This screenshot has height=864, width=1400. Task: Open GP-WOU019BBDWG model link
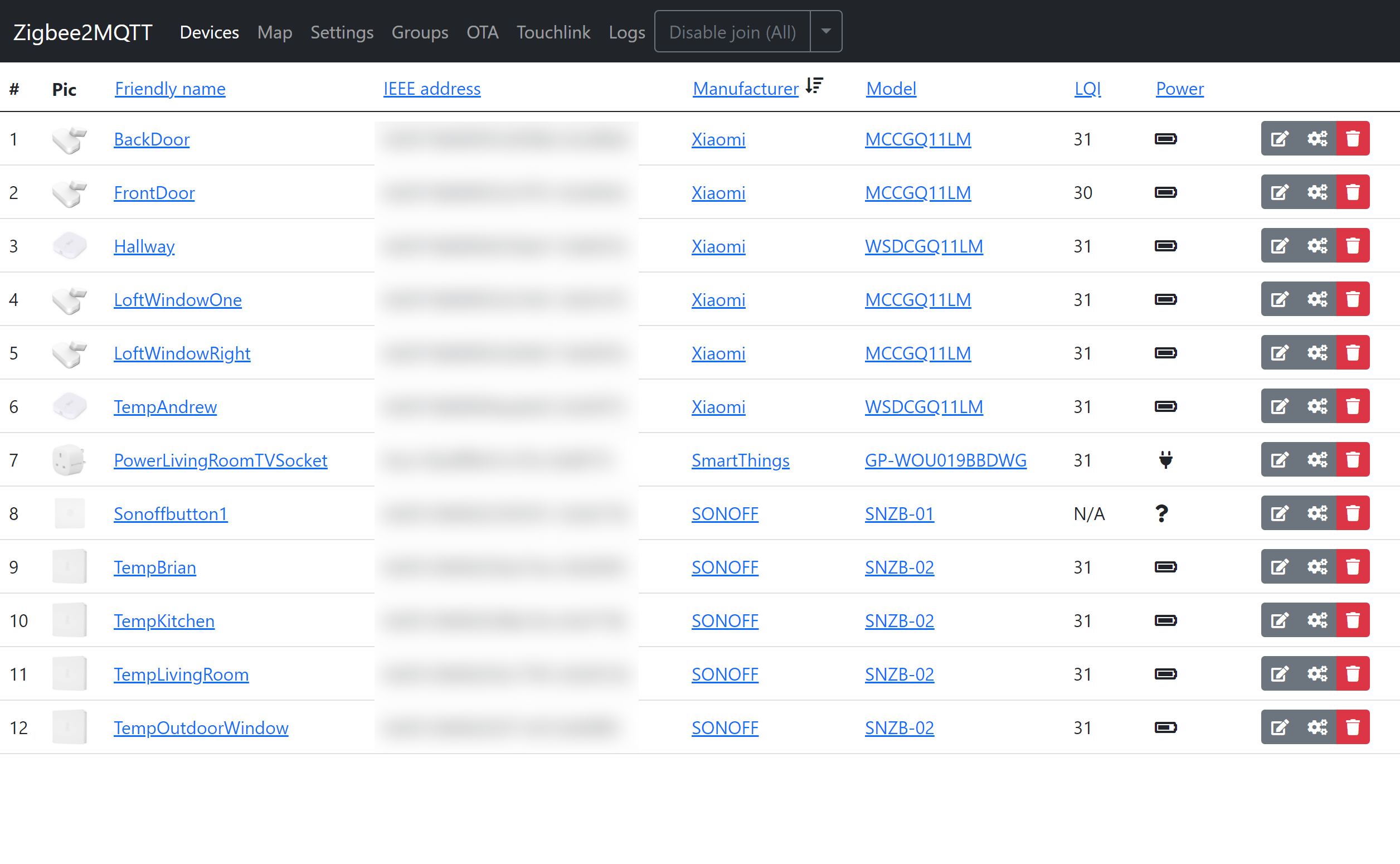point(945,460)
